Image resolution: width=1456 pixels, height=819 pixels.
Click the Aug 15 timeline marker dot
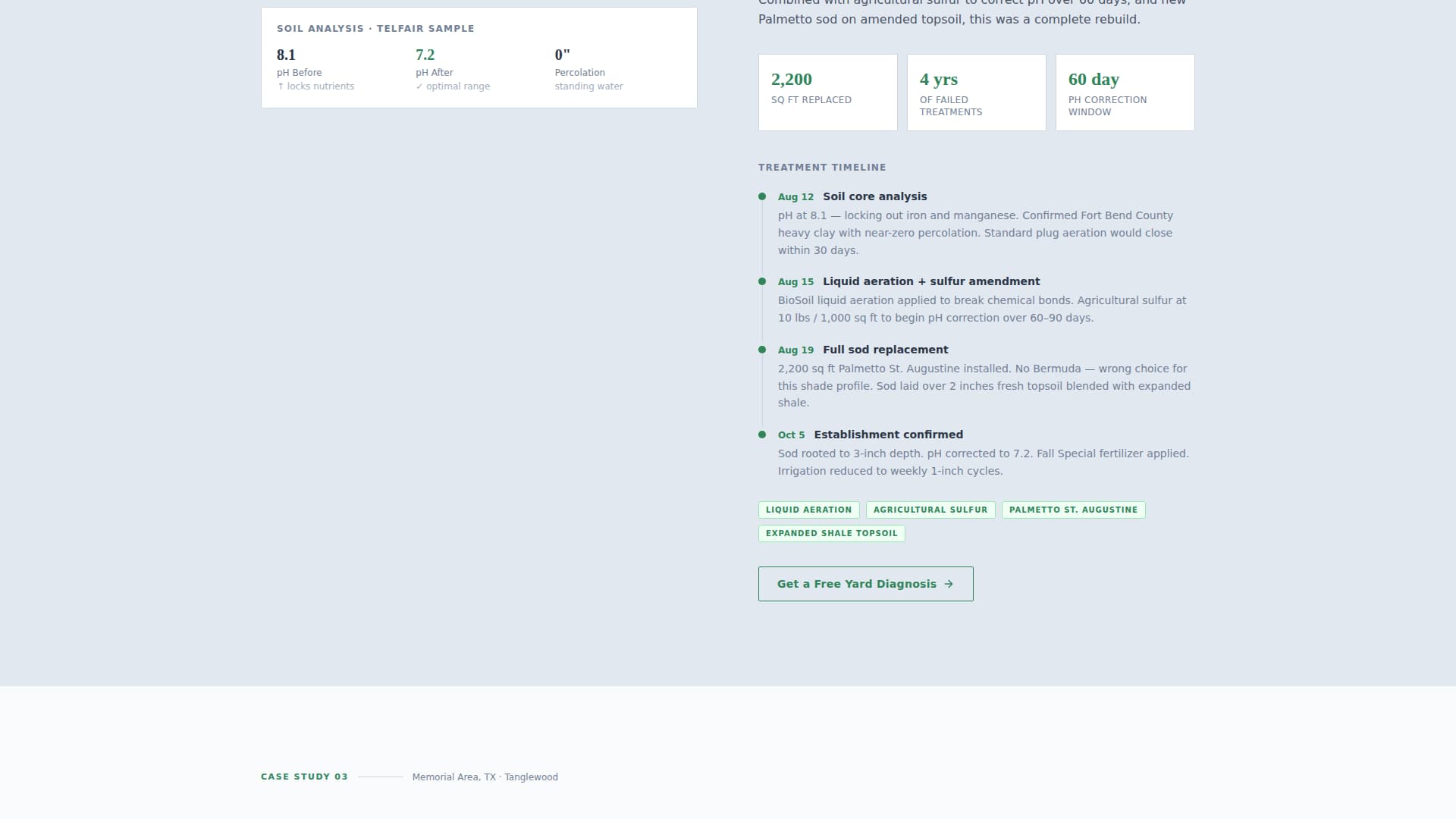[x=762, y=281]
